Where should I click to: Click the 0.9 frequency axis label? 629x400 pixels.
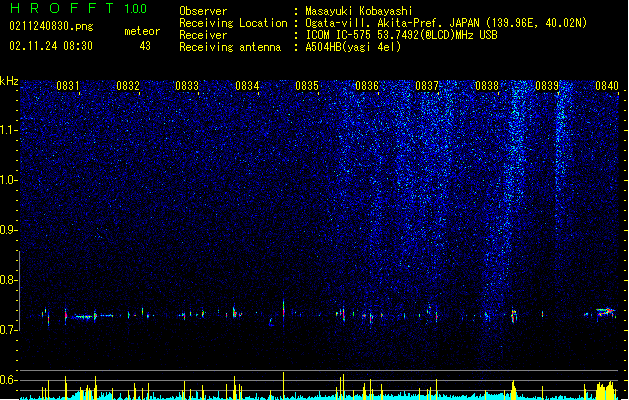coord(8,230)
